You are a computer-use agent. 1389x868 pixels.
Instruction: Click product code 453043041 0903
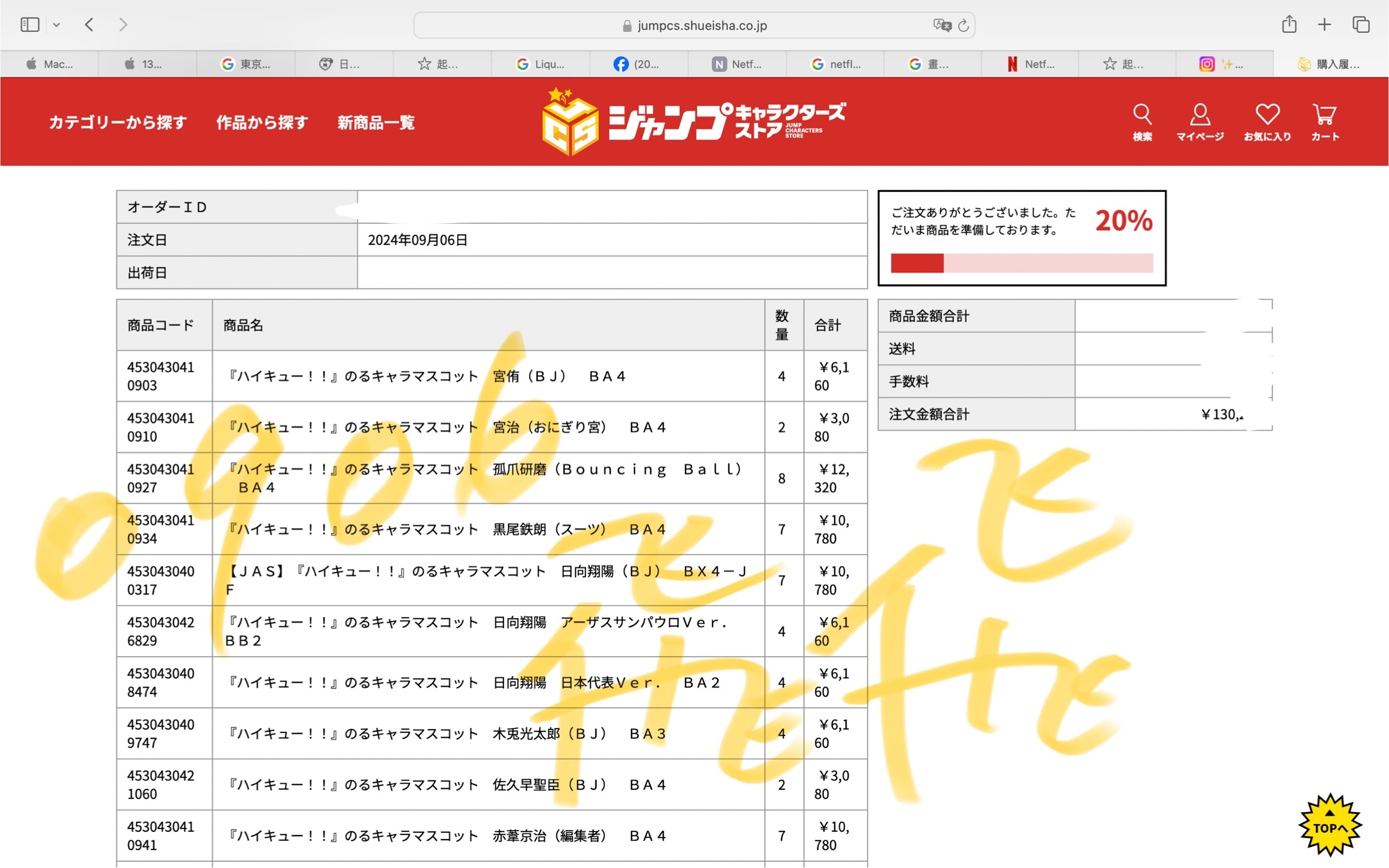click(161, 376)
